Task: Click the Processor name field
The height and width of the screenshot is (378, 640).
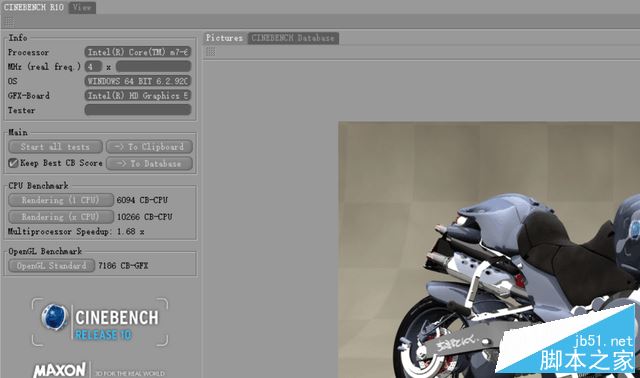Action: 138,52
